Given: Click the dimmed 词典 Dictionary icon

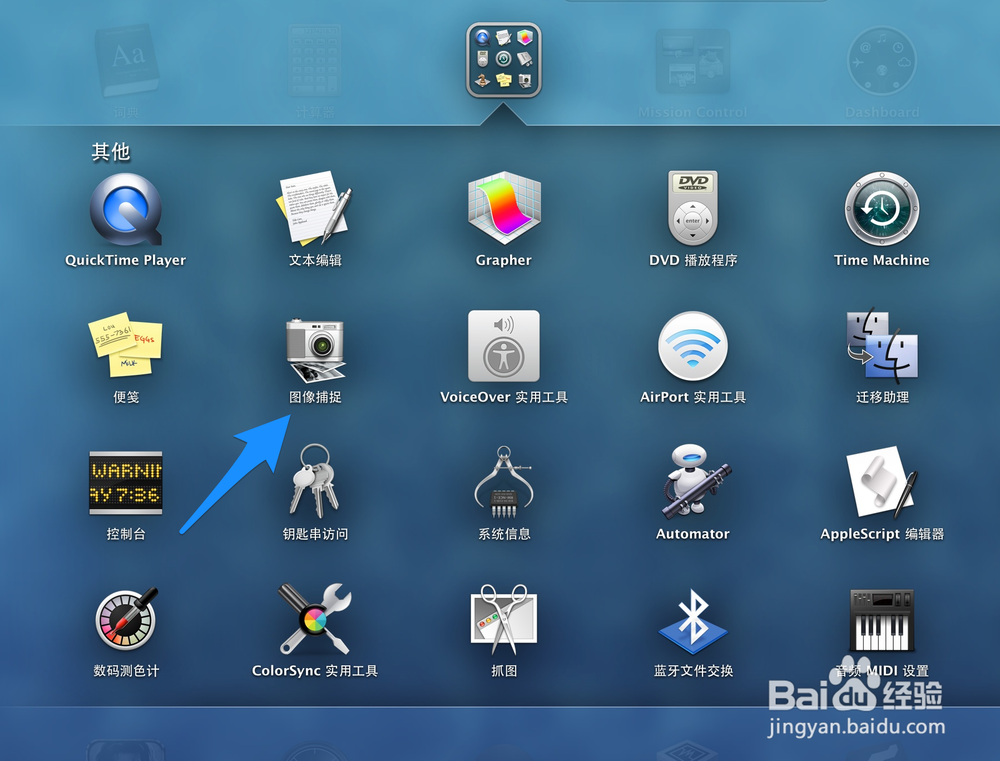Looking at the screenshot, I should pos(126,62).
